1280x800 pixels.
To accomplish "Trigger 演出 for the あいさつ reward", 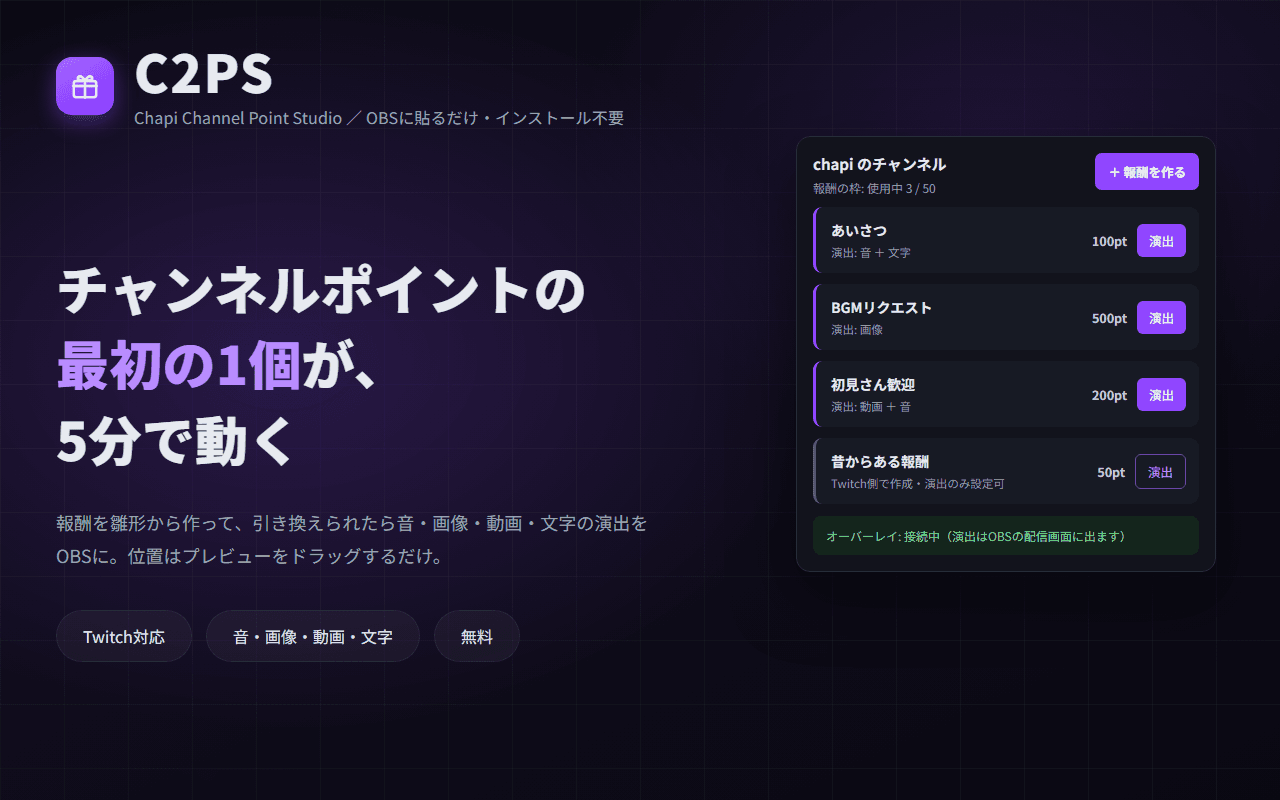I will point(1161,241).
